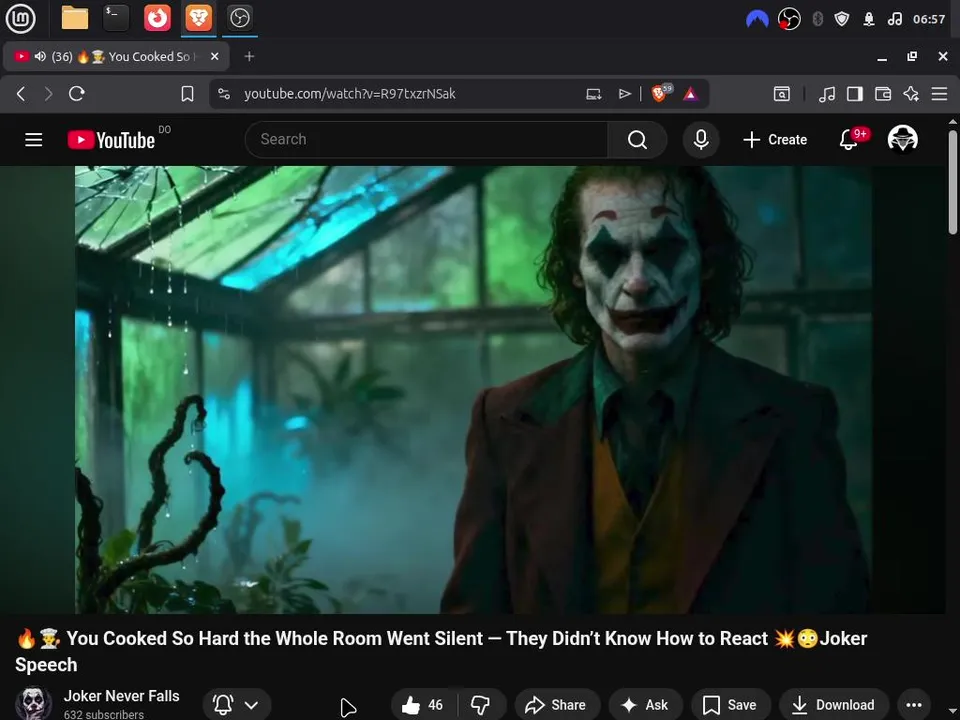This screenshot has width=960, height=720.
Task: Select the You Cooked So Hard browser tab
Action: click(116, 56)
